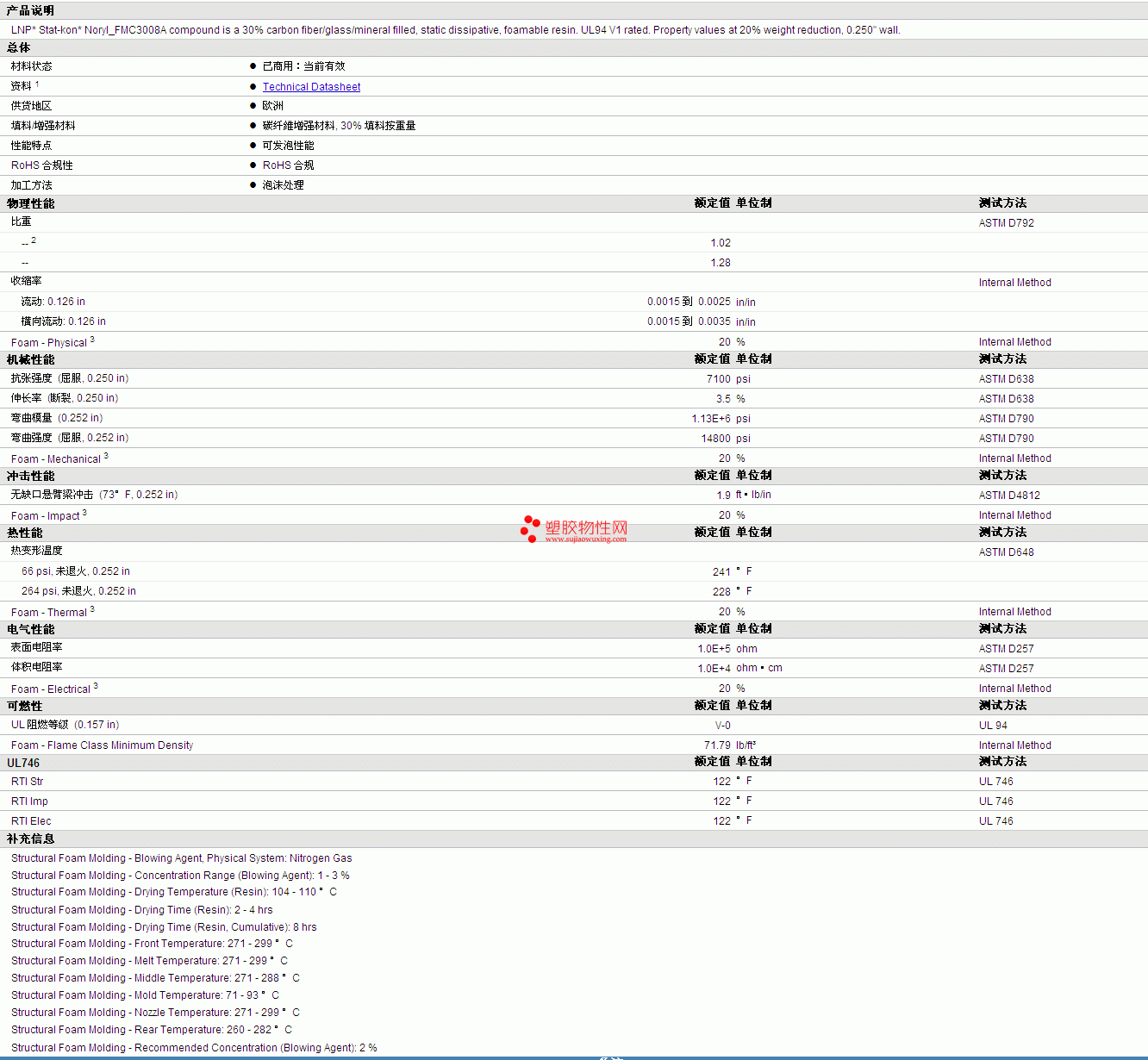
Task: Click the 'ASTM D792' test method
Action: tap(1006, 223)
